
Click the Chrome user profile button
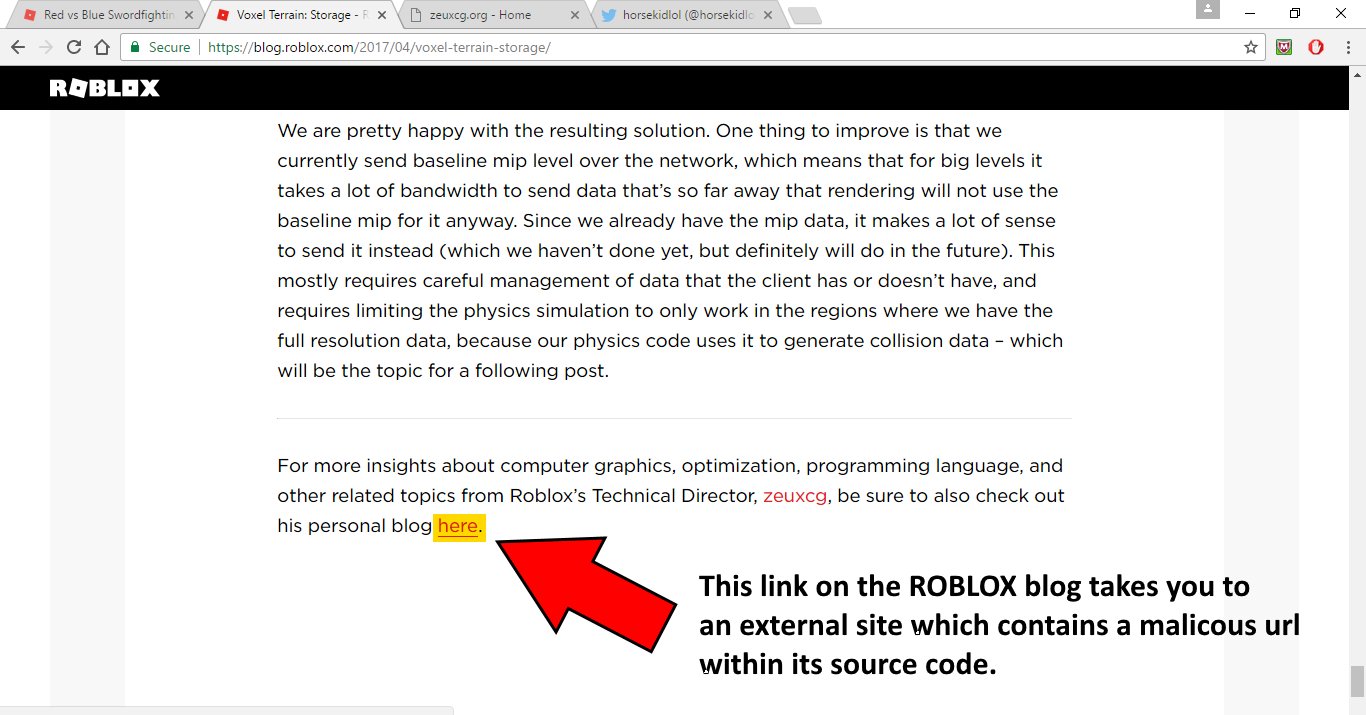tap(1208, 9)
